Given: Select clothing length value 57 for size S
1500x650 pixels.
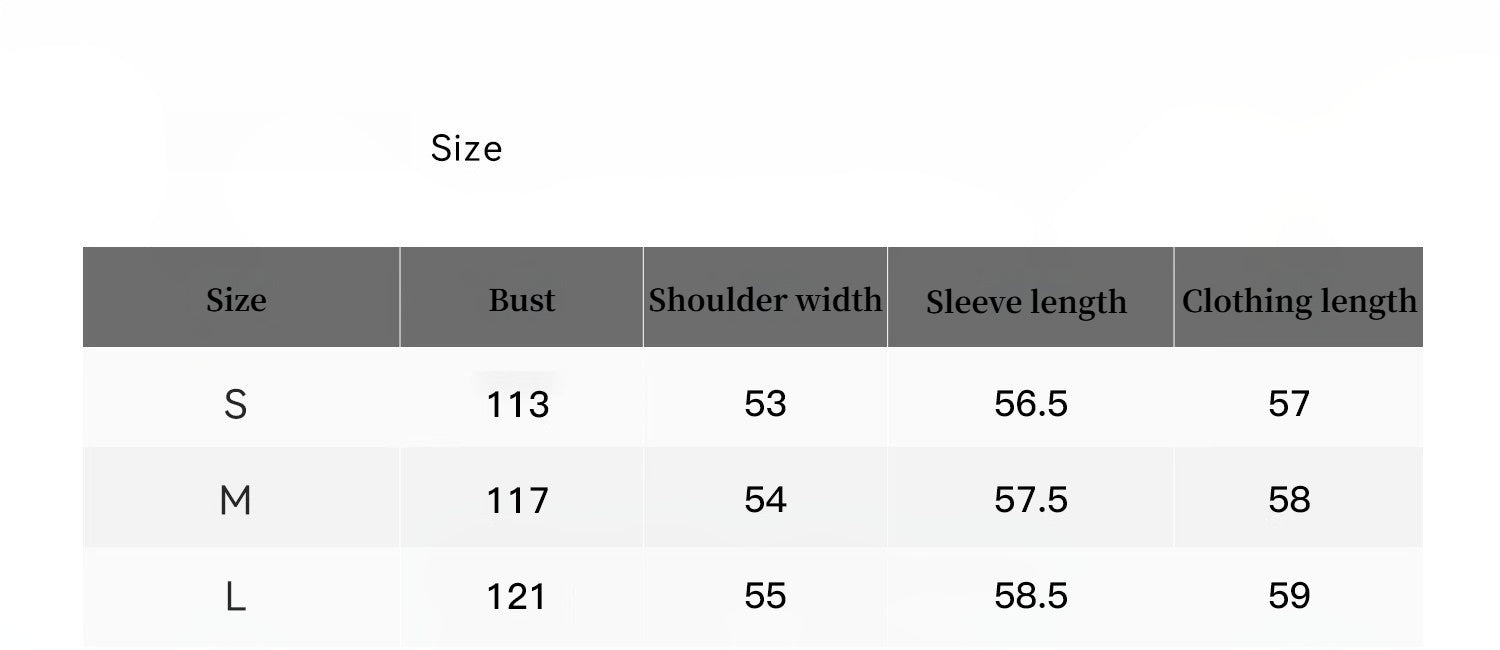Looking at the screenshot, I should click(1288, 404).
